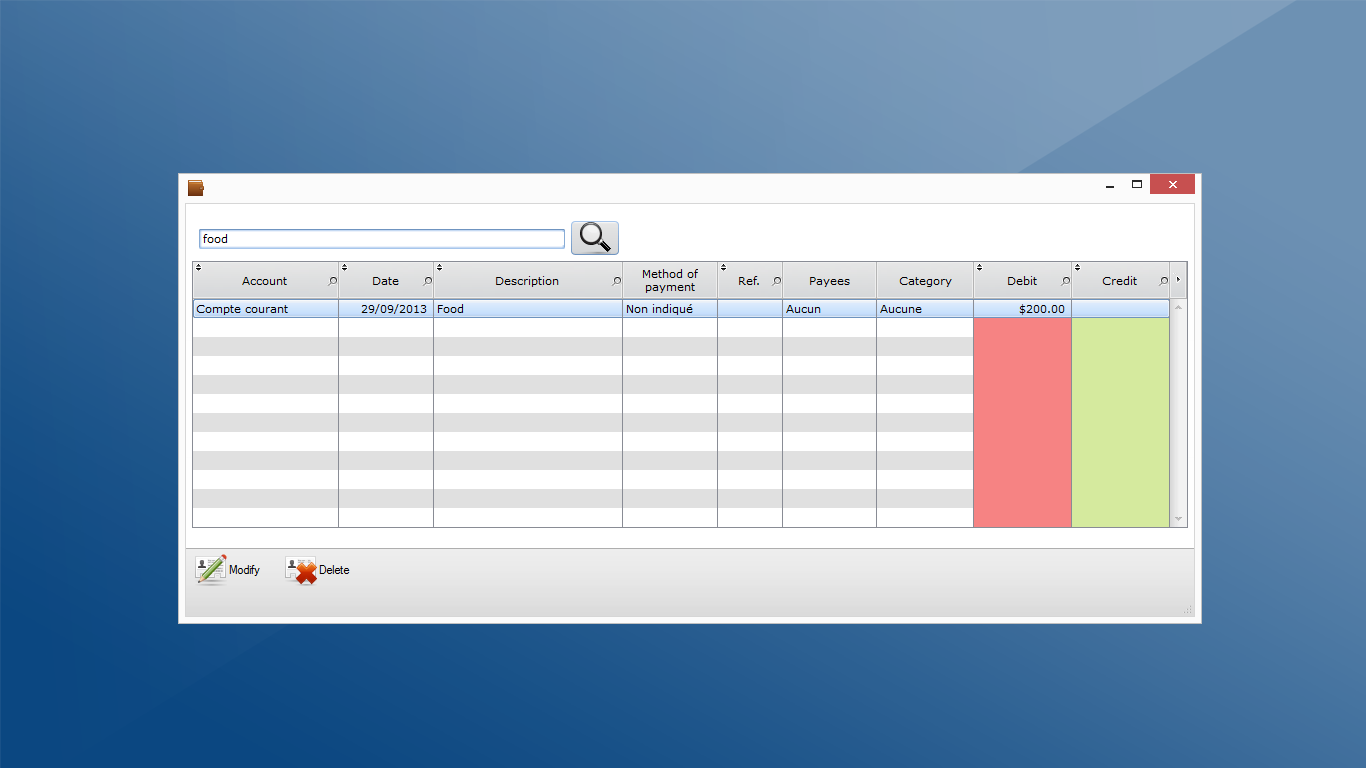Click the wallet application icon in title bar
This screenshot has width=1366, height=768.
coord(196,188)
